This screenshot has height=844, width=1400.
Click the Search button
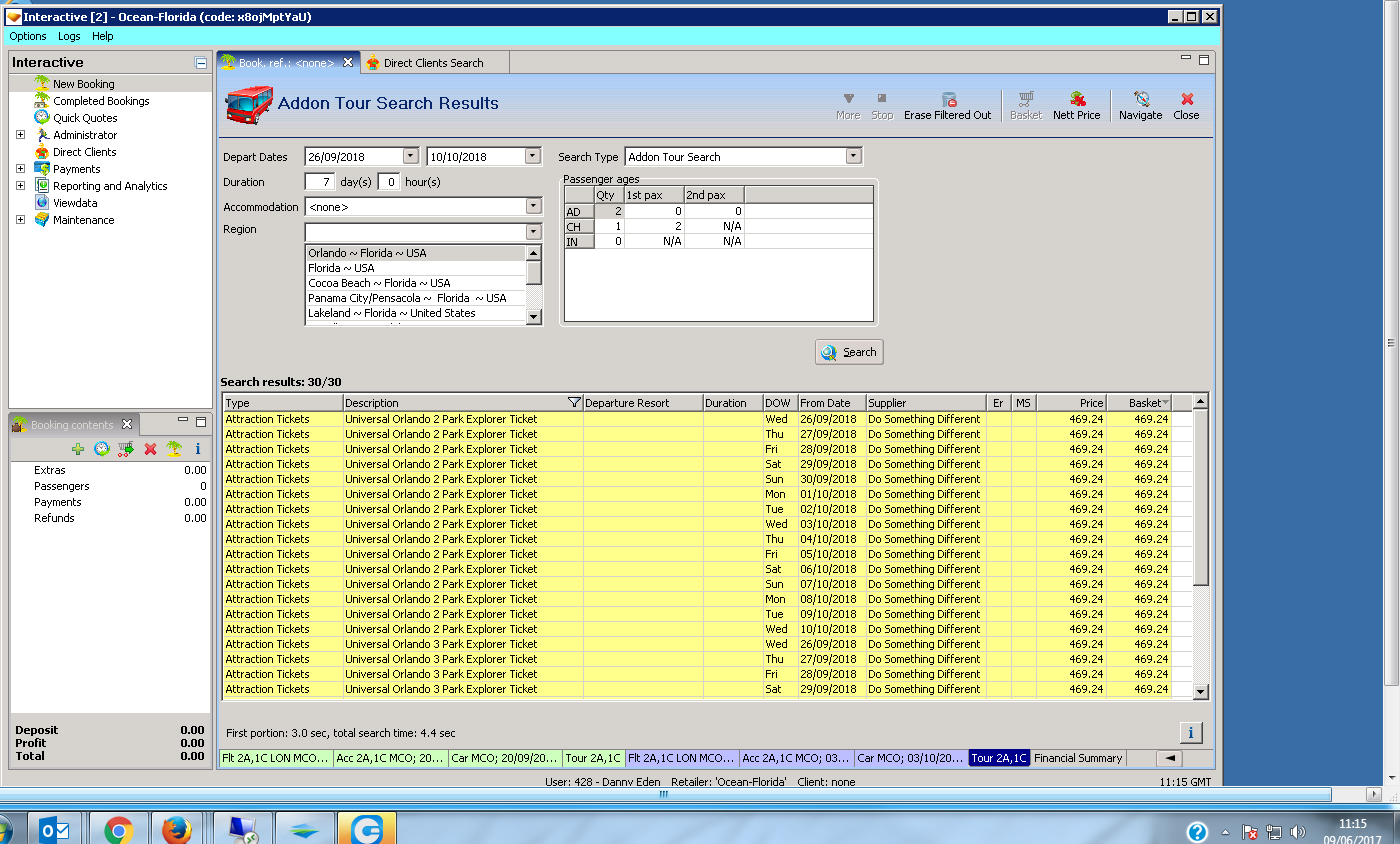point(849,352)
